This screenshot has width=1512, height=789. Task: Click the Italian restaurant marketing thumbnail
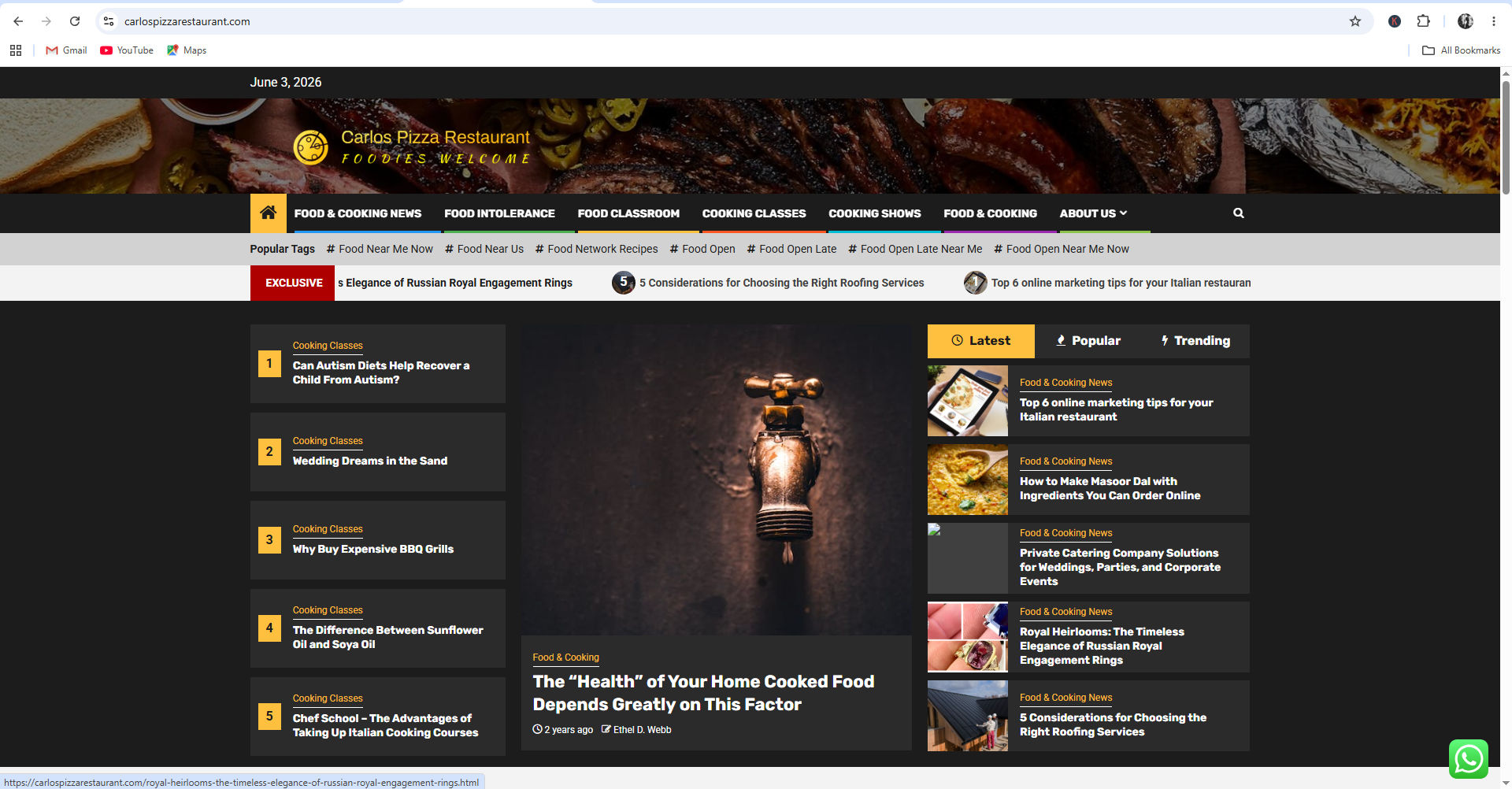[968, 401]
